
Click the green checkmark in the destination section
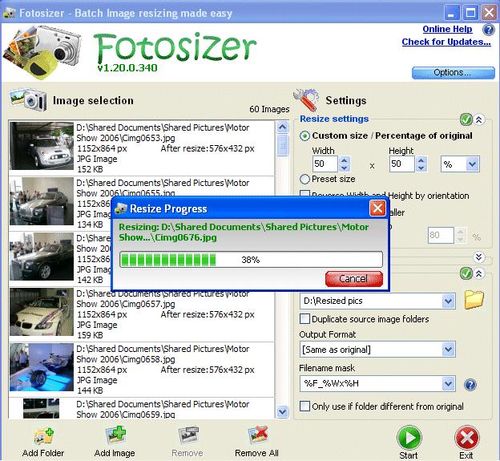click(466, 273)
